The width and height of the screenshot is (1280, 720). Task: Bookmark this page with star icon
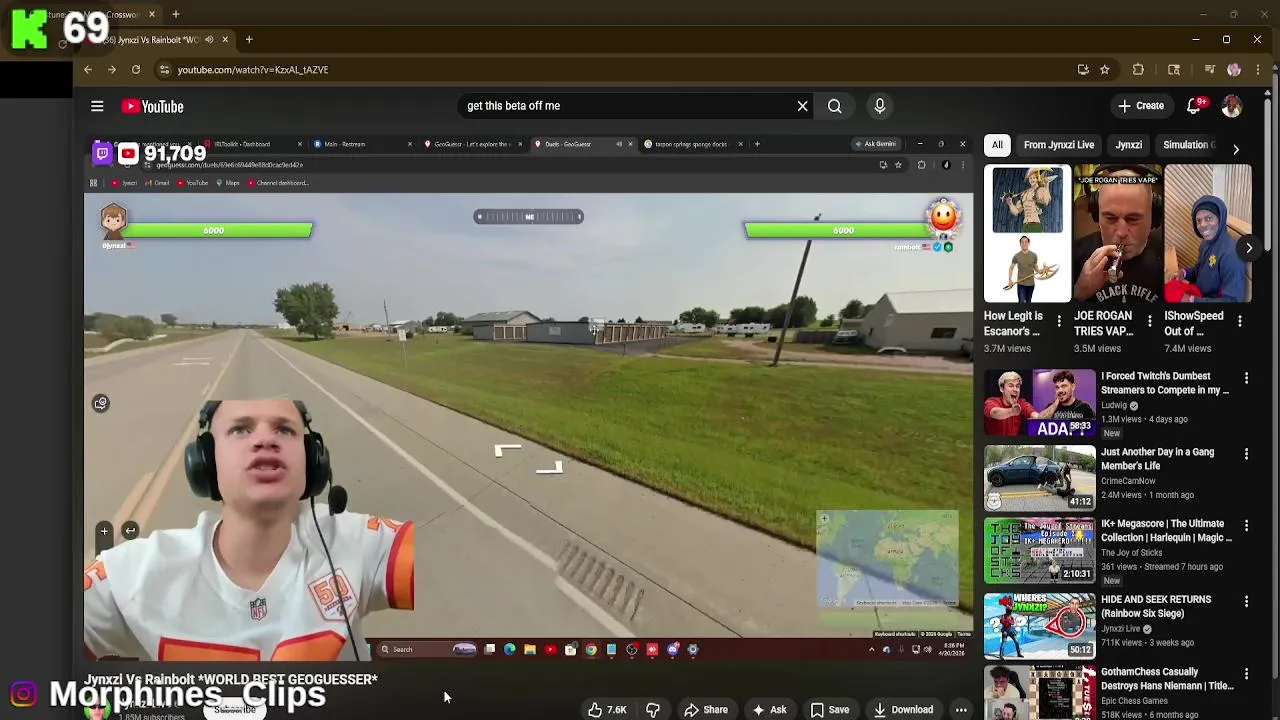click(x=1105, y=70)
